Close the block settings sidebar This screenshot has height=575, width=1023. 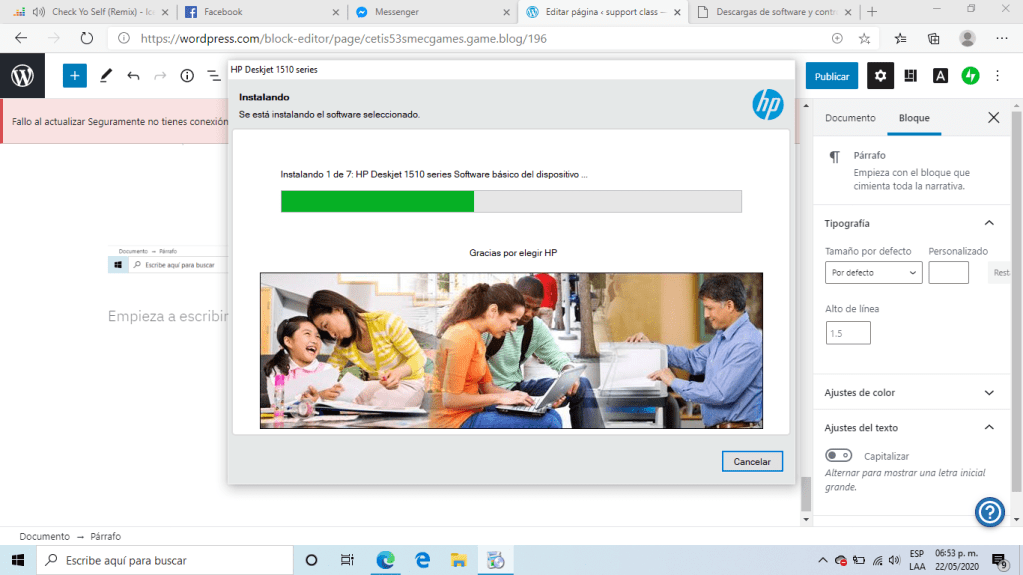(993, 118)
